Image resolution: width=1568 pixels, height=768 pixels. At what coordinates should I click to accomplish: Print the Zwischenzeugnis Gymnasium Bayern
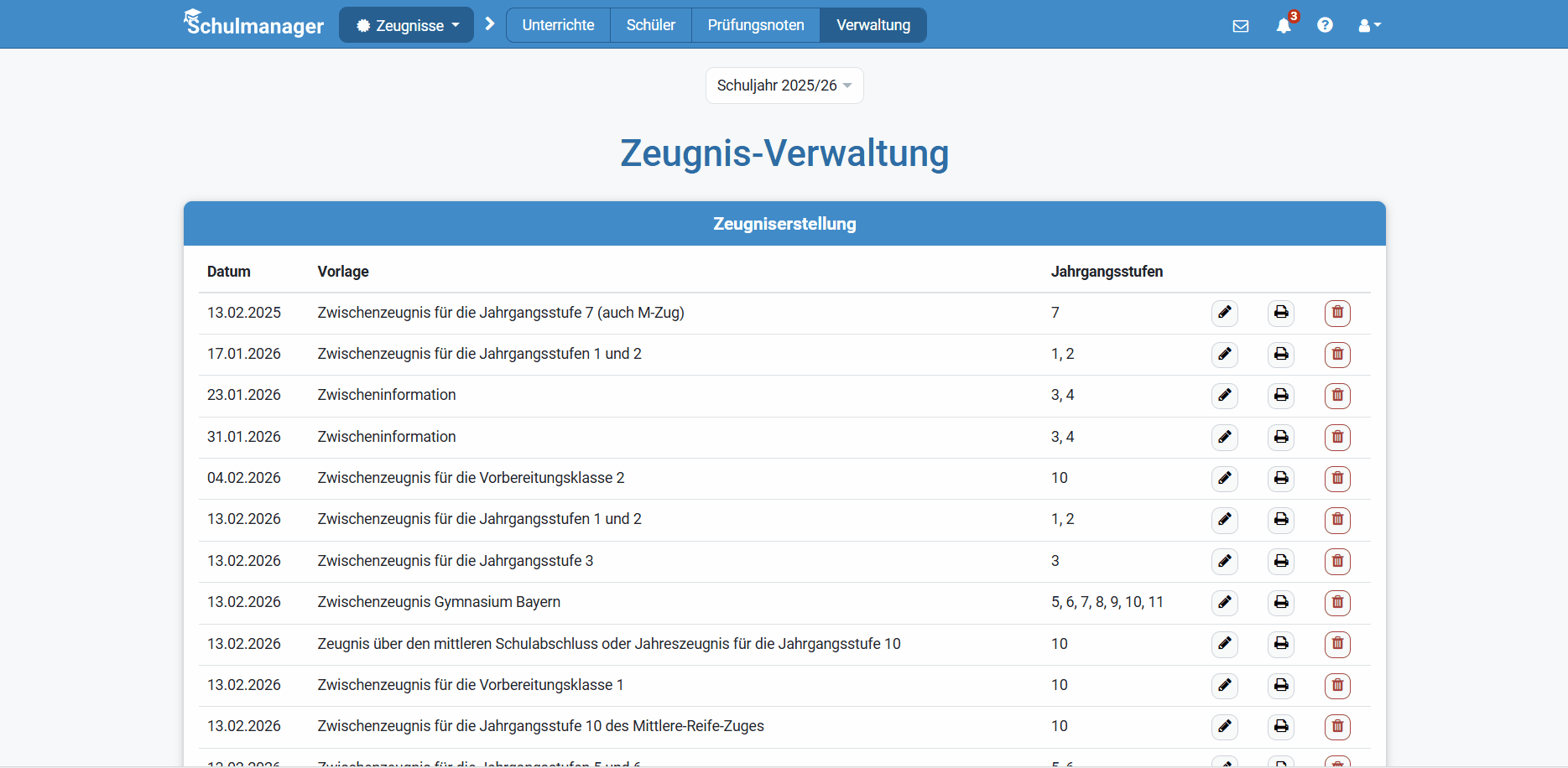pyautogui.click(x=1281, y=603)
